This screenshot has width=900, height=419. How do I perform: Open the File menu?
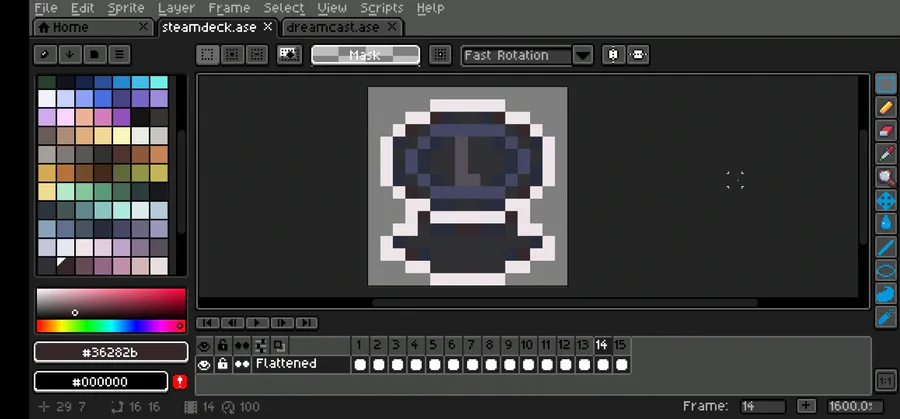coord(46,8)
